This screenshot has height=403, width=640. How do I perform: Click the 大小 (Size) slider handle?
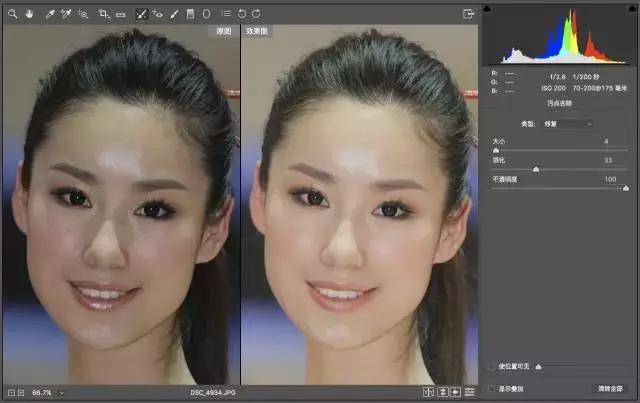pyautogui.click(x=496, y=151)
